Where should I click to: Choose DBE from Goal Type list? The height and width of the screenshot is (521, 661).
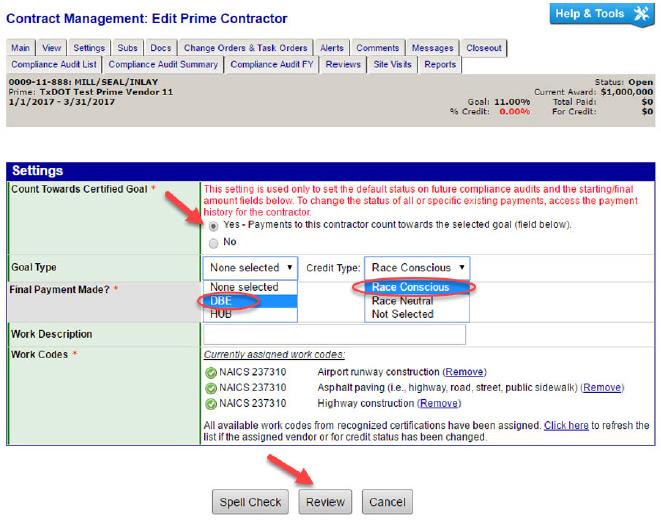[220, 300]
